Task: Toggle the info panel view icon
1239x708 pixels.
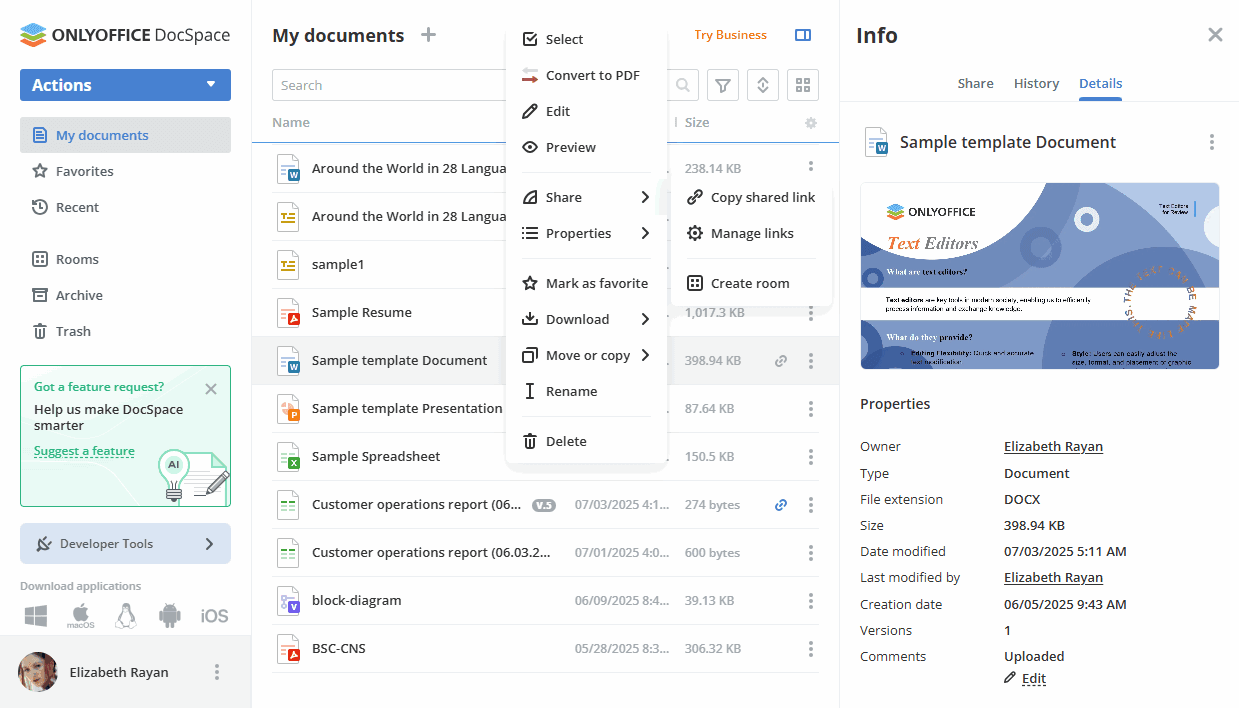Action: [x=803, y=35]
